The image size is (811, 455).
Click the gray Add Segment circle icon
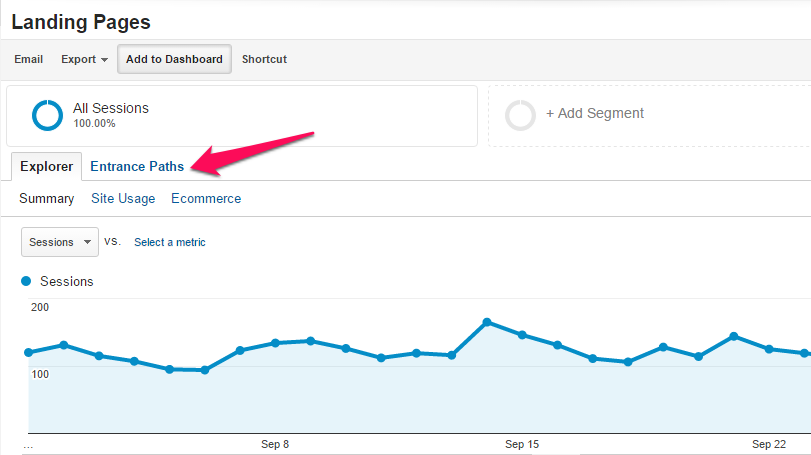coord(520,115)
